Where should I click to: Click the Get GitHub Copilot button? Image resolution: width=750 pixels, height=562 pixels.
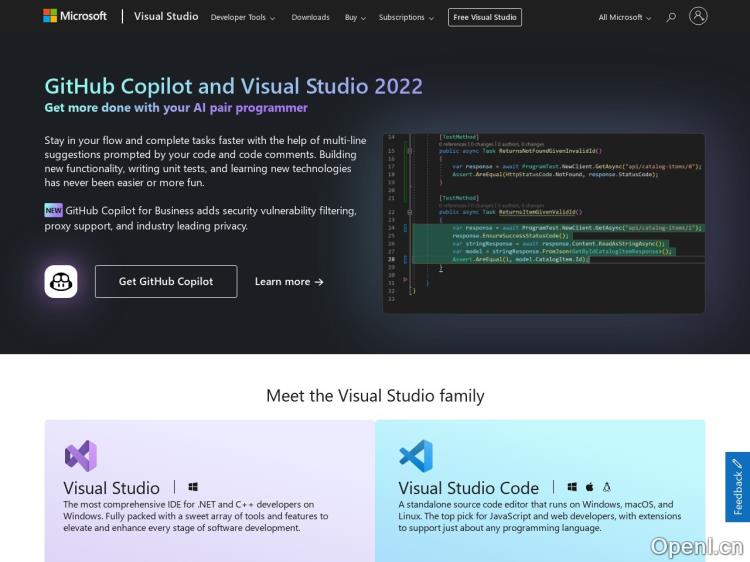[x=166, y=281]
